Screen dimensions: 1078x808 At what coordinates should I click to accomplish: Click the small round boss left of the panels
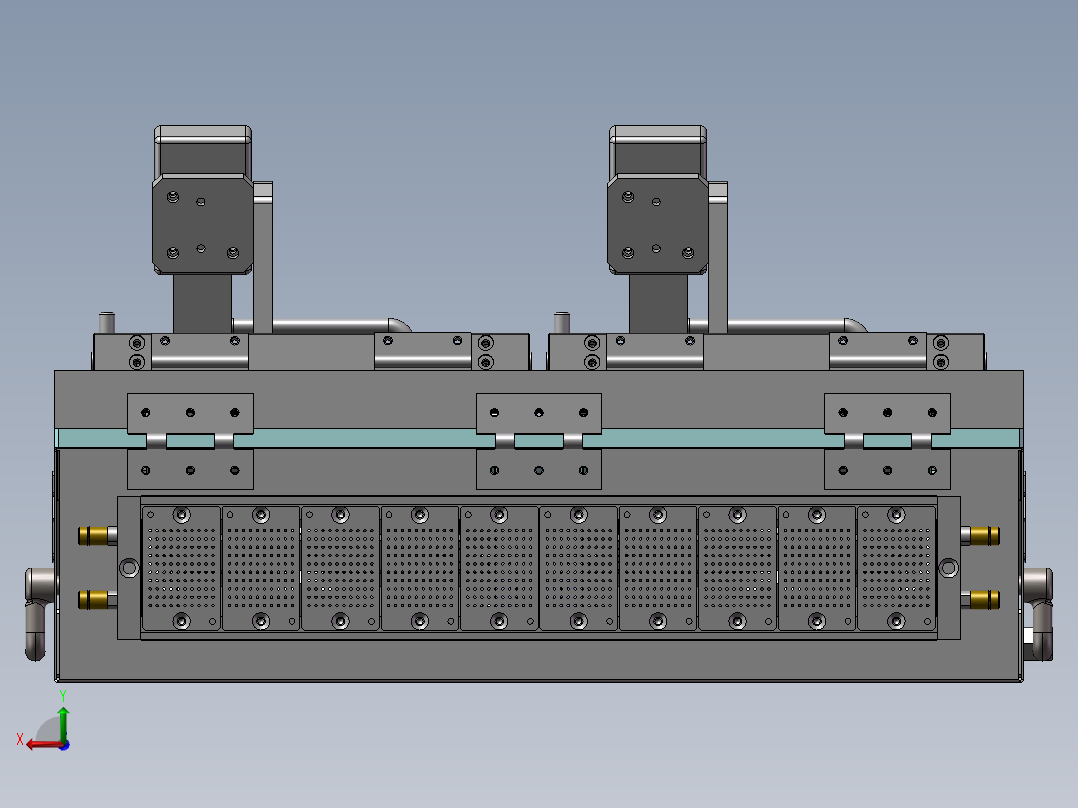pos(129,567)
